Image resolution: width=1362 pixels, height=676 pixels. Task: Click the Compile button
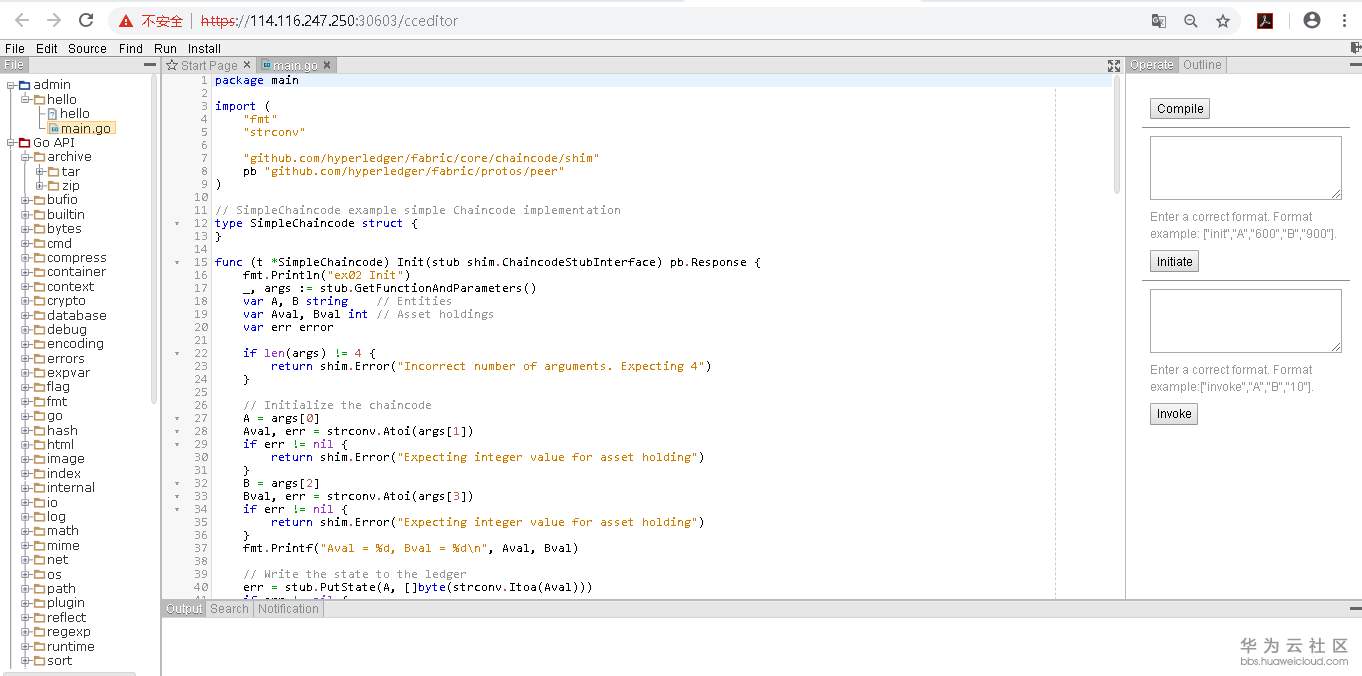[x=1180, y=109]
